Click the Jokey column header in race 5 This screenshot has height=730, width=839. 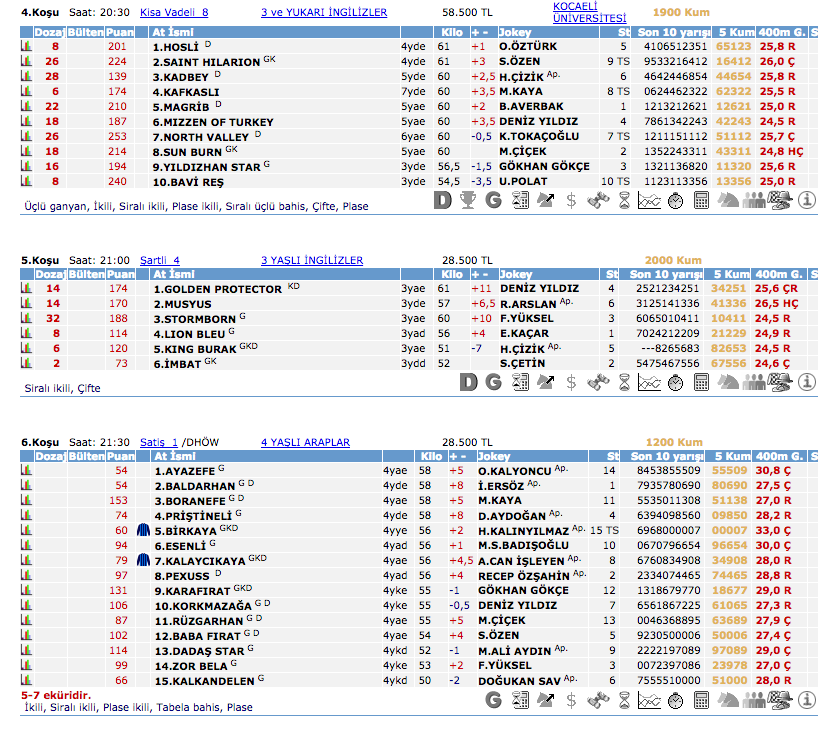(x=516, y=274)
